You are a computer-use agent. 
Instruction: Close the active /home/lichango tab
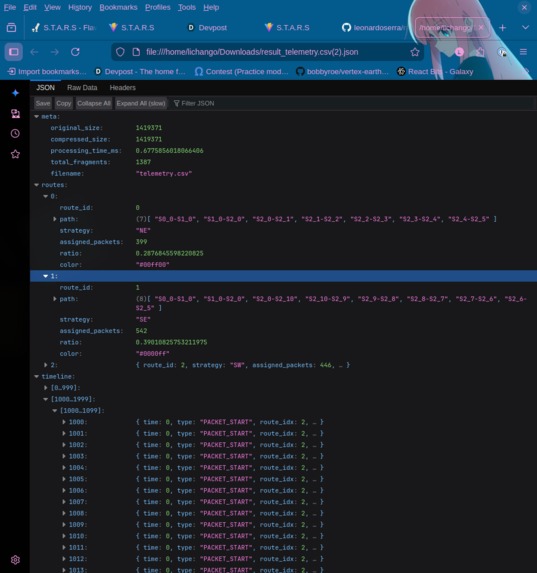tap(481, 27)
